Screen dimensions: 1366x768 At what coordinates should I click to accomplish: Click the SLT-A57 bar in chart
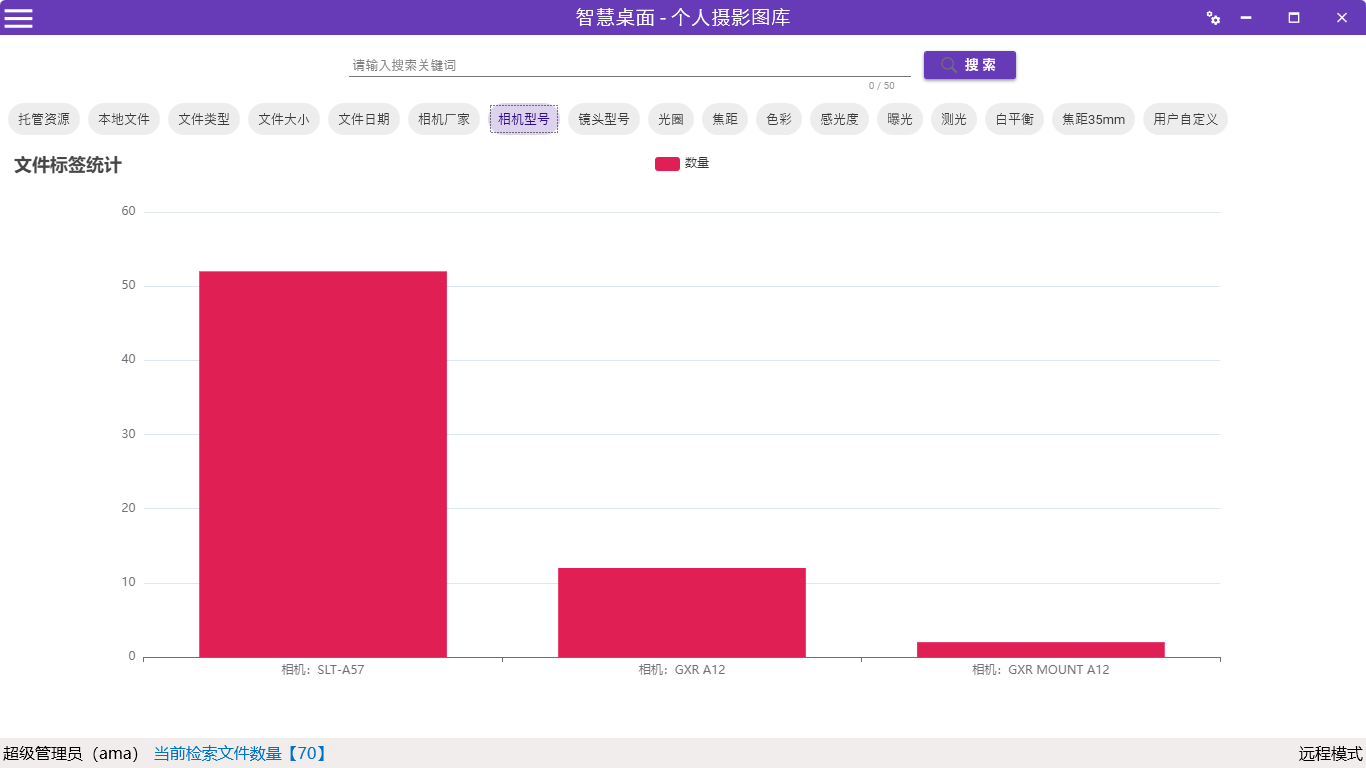(x=323, y=464)
